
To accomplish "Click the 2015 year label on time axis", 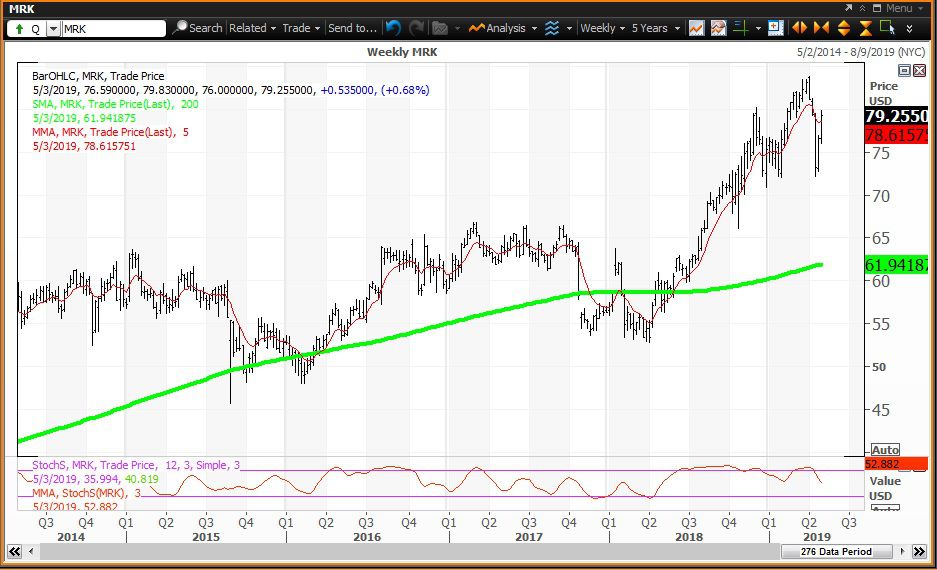I will 206,537.
